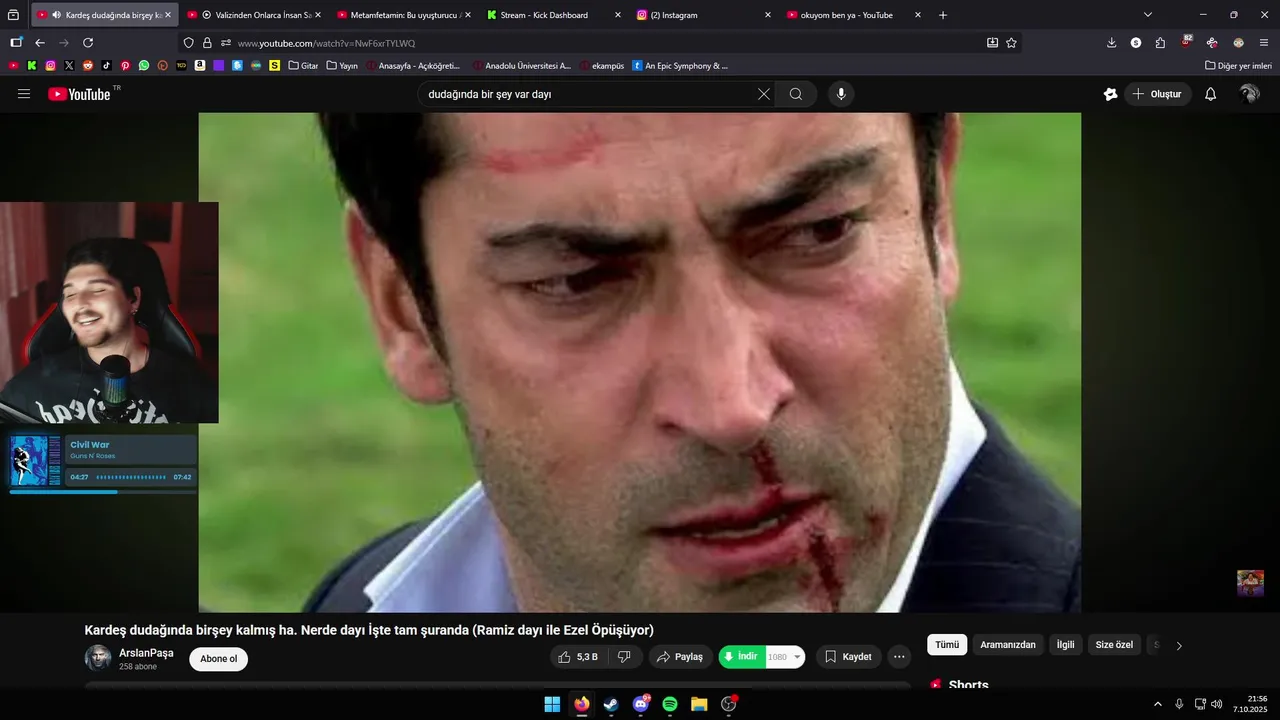Switch to Valizinden Onlarca İnsan tab

[x=254, y=15]
